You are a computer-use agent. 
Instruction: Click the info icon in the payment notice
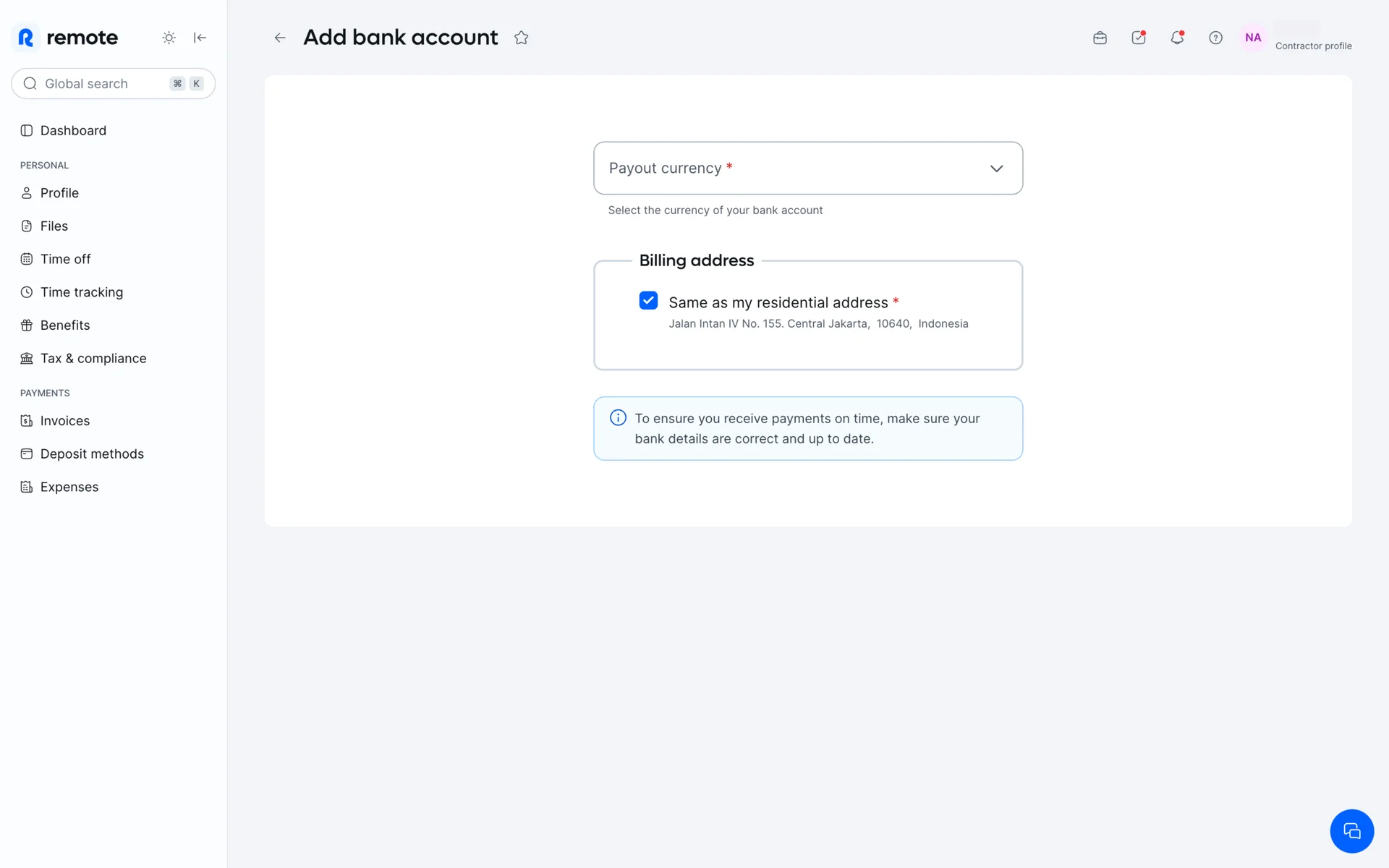click(x=618, y=418)
